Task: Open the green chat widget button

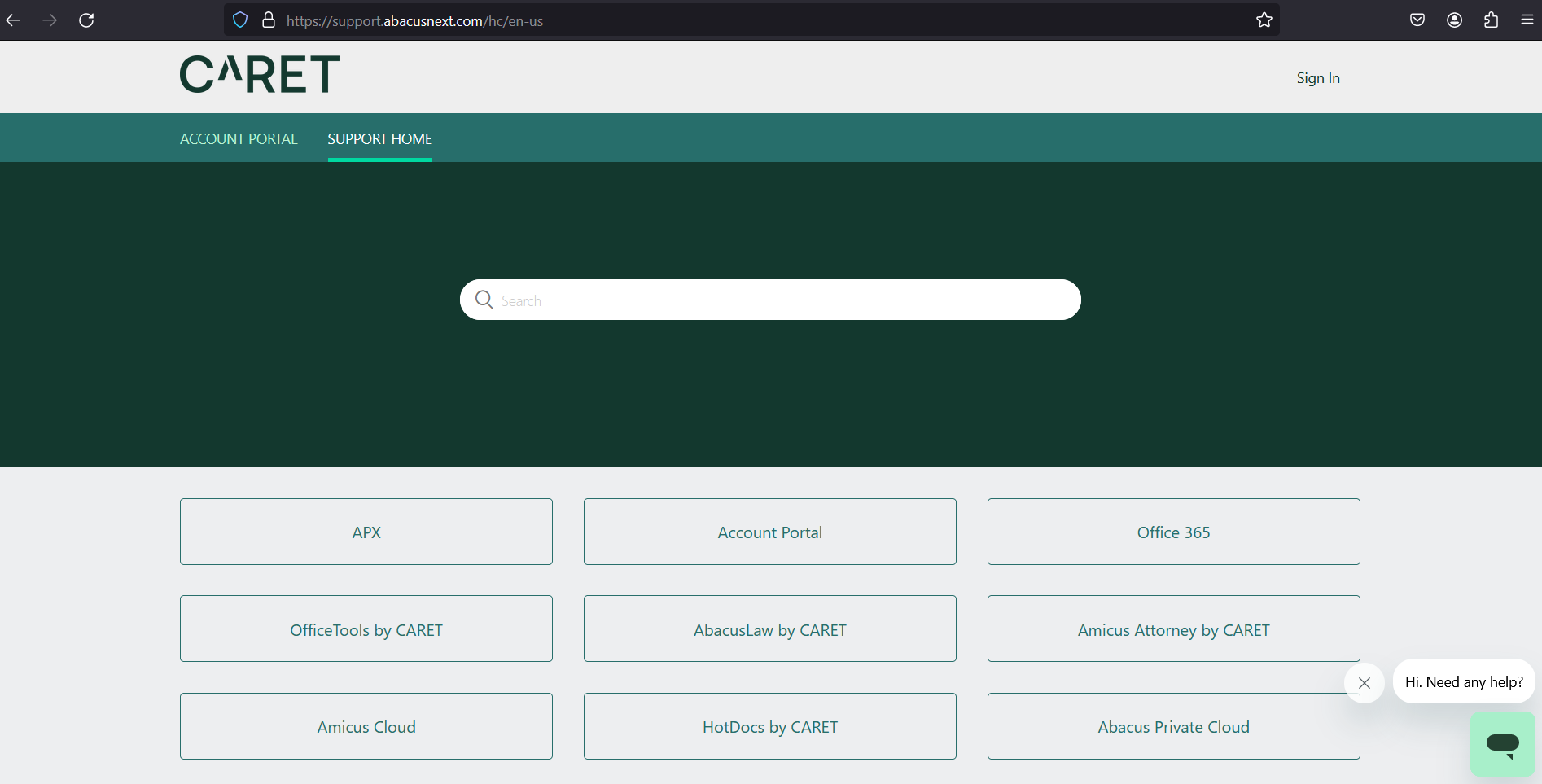Action: (x=1502, y=743)
